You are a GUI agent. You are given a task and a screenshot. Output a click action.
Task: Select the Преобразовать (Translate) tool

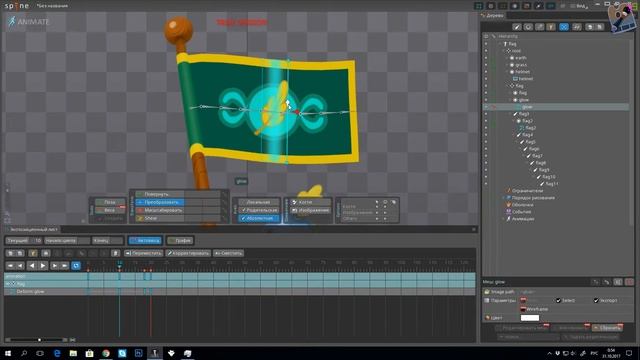(x=160, y=202)
